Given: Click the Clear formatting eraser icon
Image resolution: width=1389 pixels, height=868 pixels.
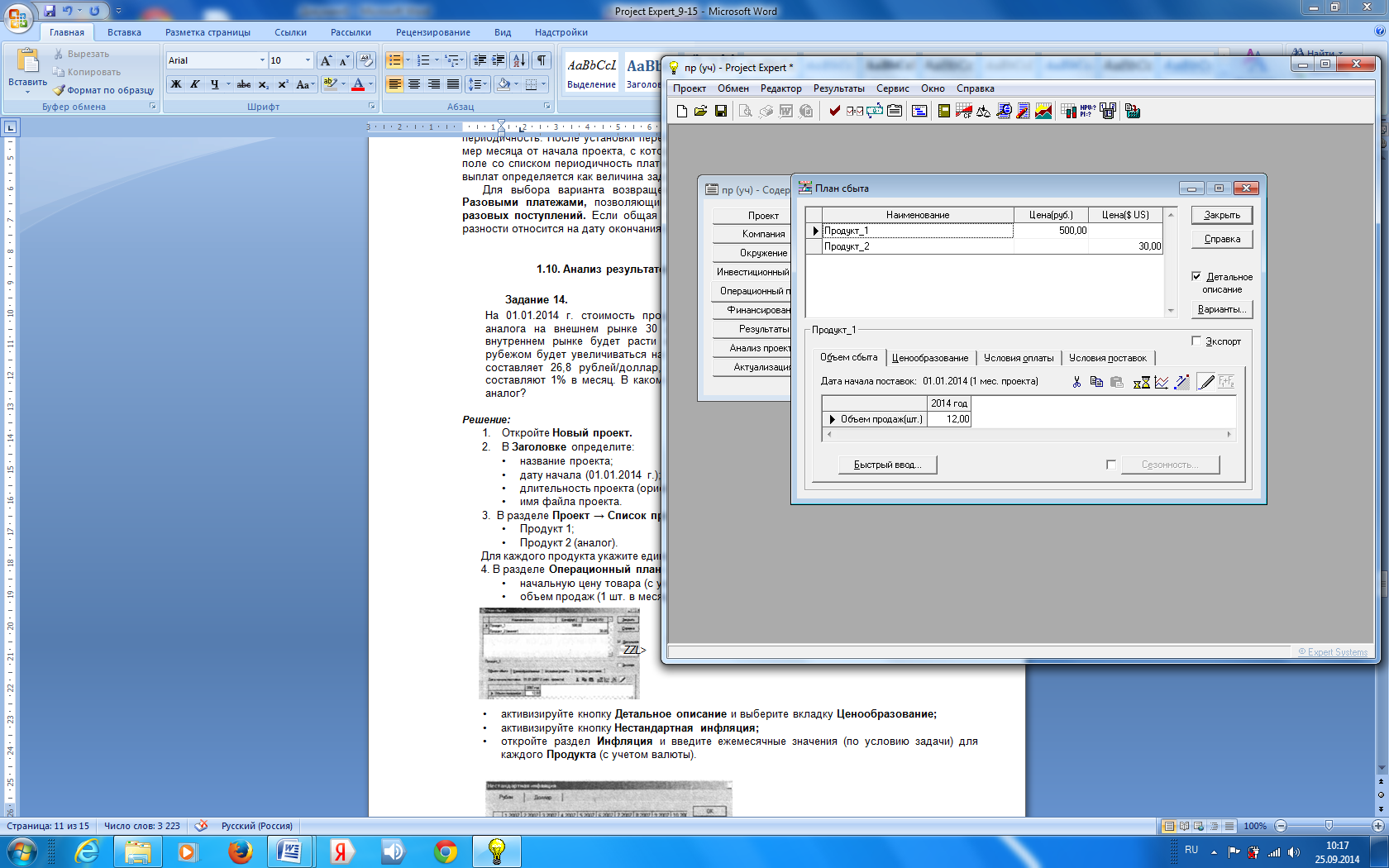Looking at the screenshot, I should pyautogui.click(x=366, y=60).
